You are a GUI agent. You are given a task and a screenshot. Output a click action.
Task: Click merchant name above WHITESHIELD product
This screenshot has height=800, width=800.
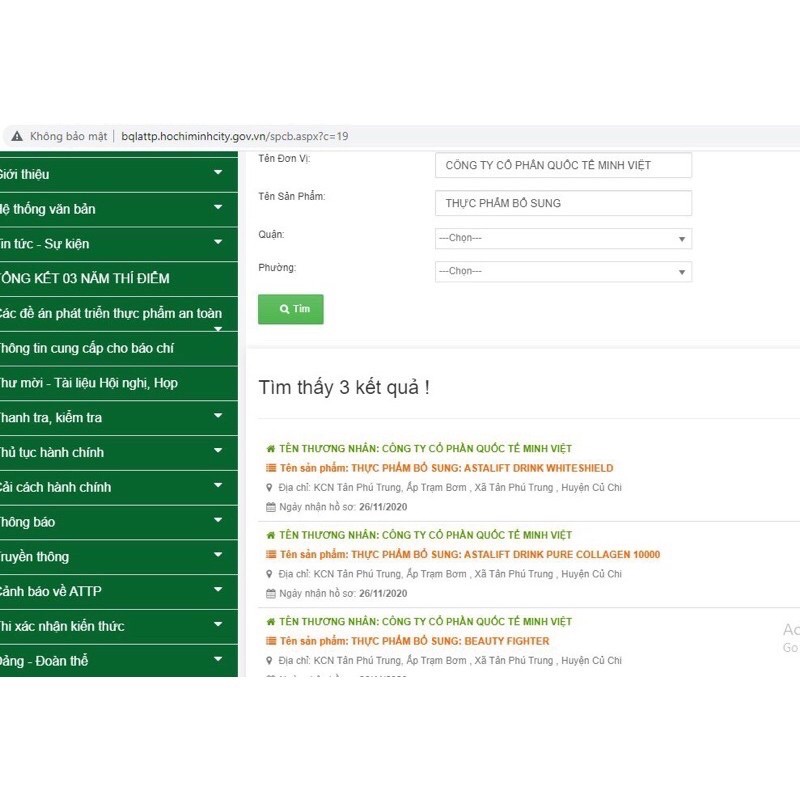426,448
